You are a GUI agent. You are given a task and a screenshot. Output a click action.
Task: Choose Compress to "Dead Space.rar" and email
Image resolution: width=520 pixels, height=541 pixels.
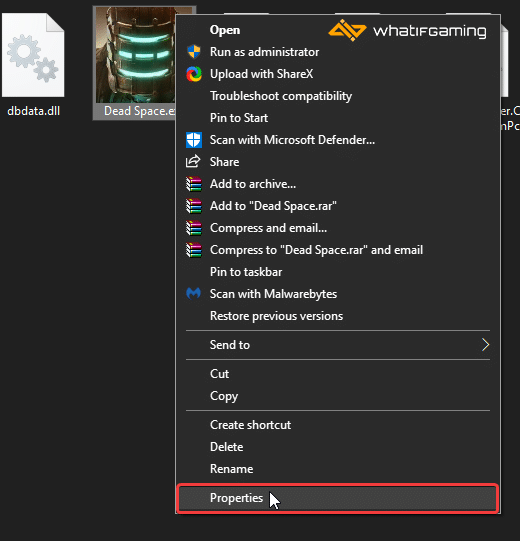pyautogui.click(x=338, y=250)
